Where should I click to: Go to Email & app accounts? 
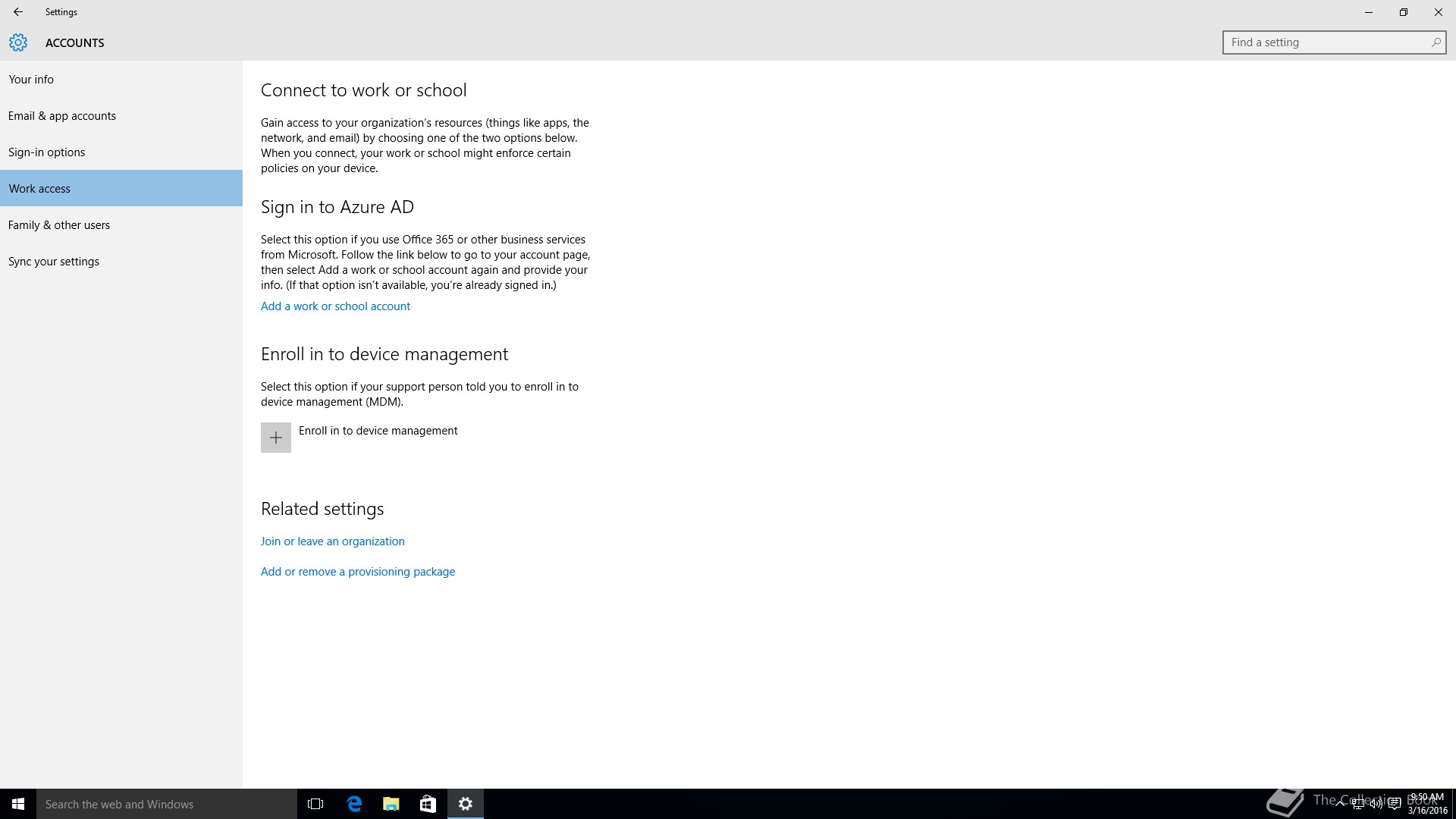point(121,115)
